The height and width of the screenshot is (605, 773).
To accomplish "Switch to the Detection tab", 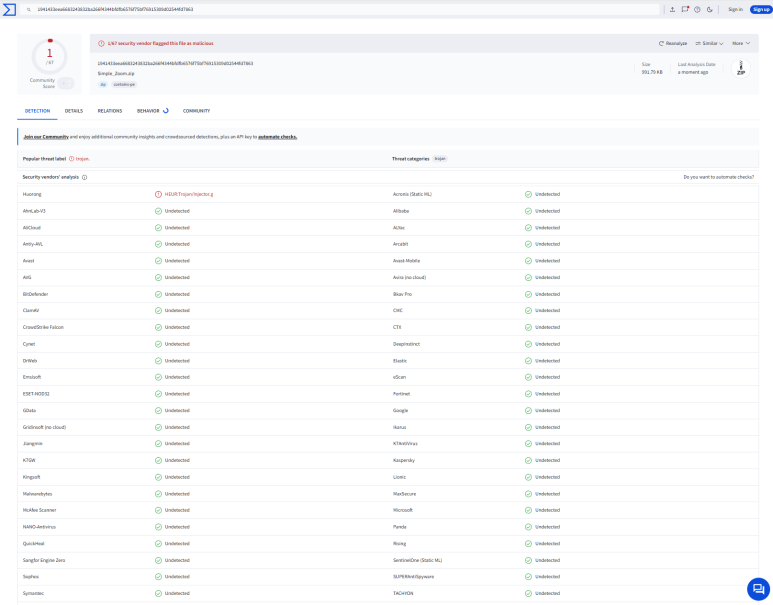I will click(x=37, y=111).
